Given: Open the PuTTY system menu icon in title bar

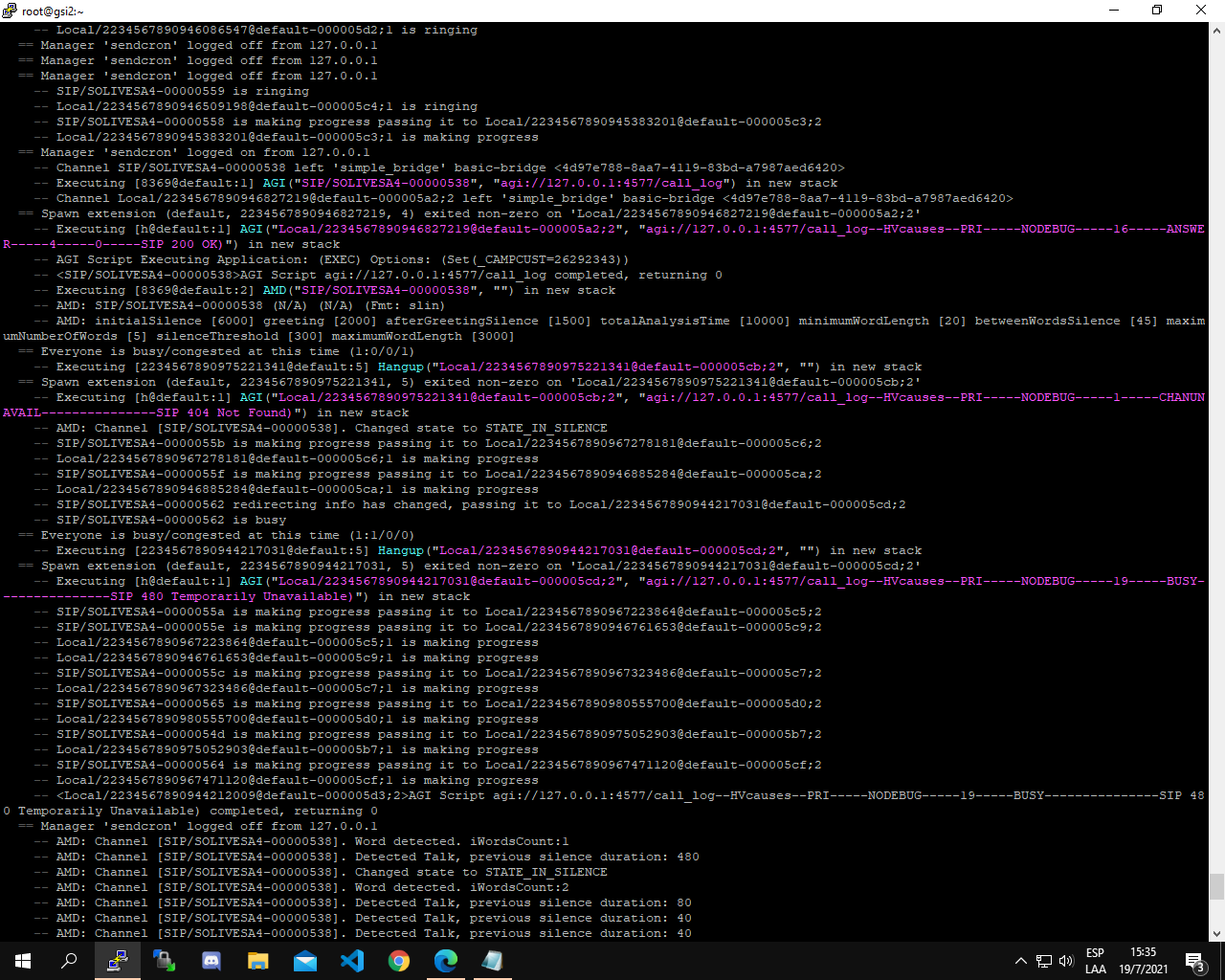Looking at the screenshot, I should click(x=10, y=11).
